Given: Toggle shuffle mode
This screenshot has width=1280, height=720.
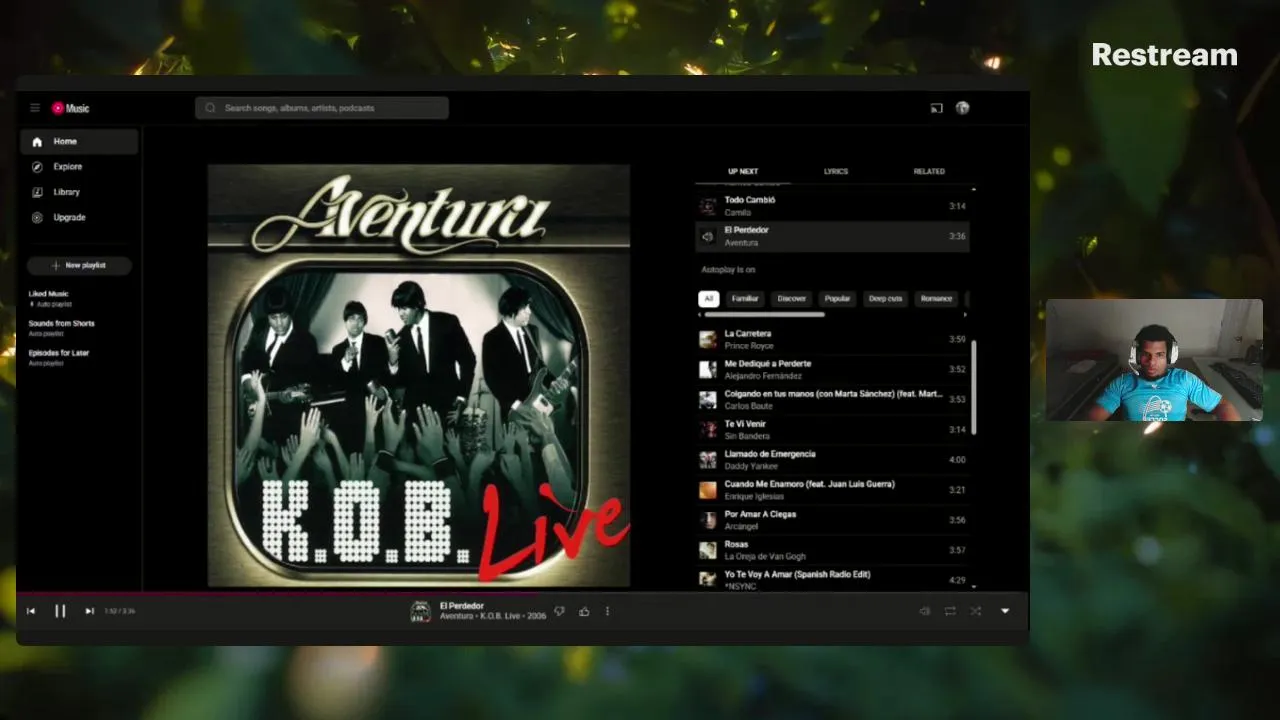Looking at the screenshot, I should click(x=975, y=611).
